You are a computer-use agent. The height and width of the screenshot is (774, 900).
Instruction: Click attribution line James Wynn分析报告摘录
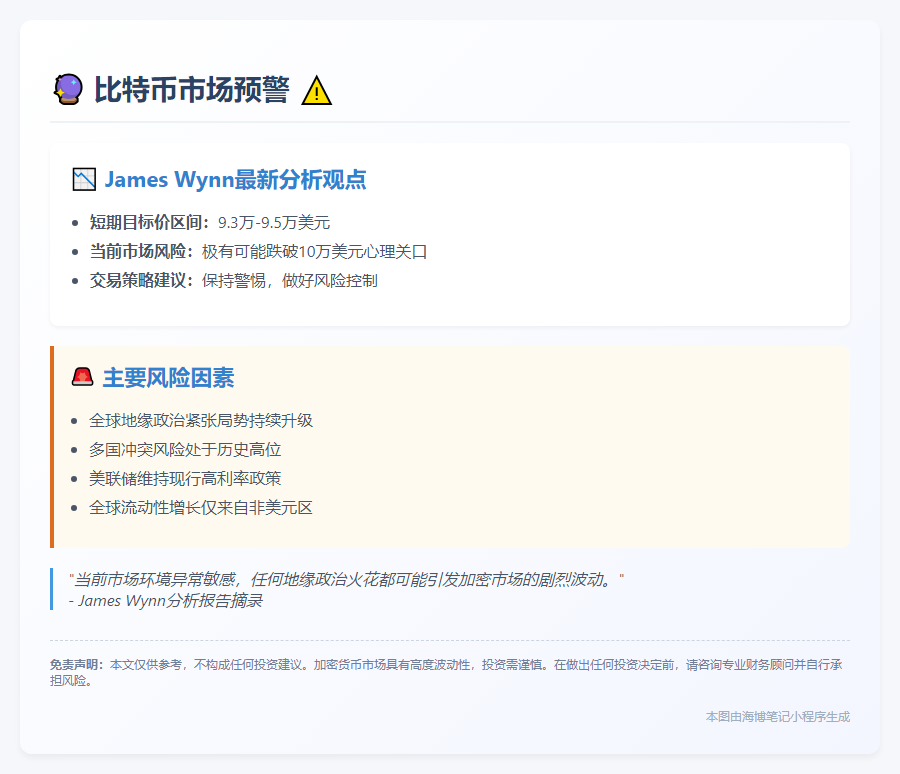click(165, 601)
